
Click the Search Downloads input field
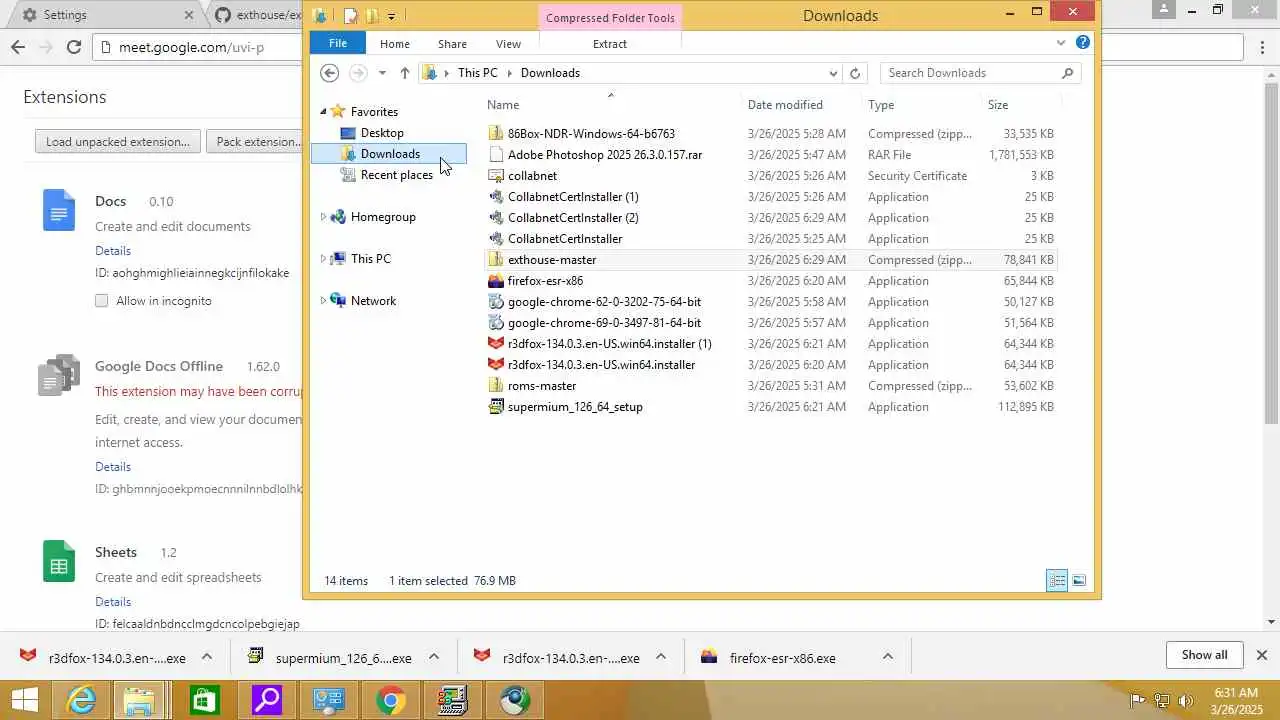coord(970,73)
